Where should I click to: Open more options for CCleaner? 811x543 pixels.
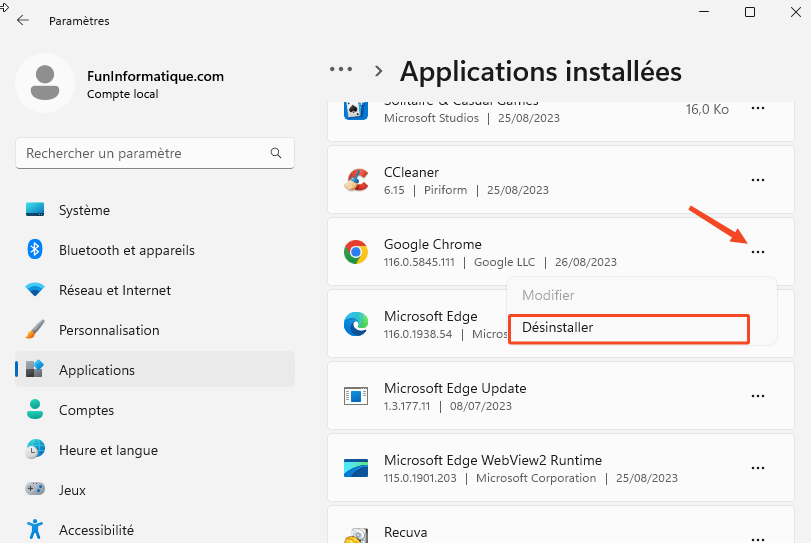pos(757,180)
